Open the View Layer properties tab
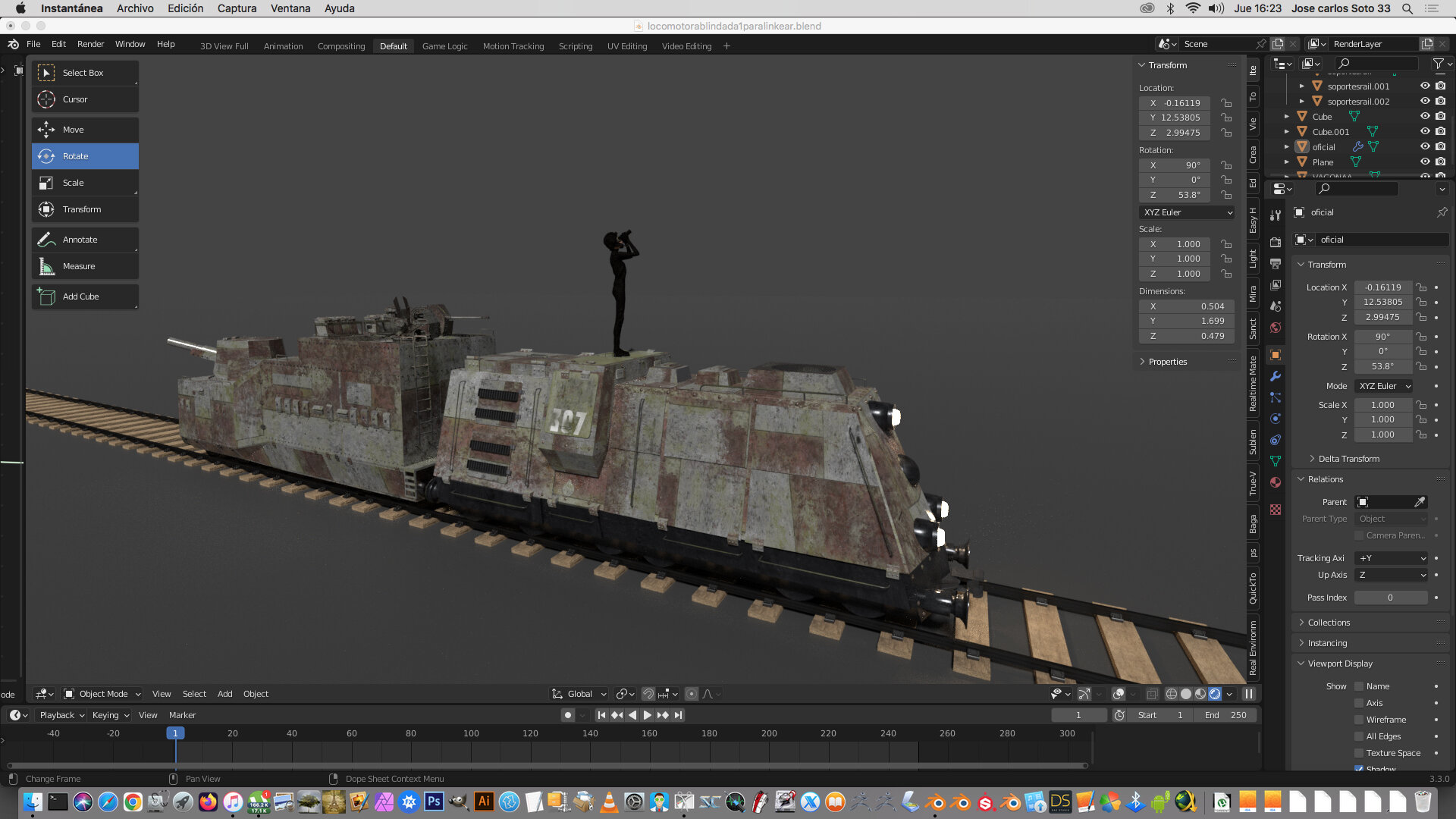 (x=1276, y=285)
